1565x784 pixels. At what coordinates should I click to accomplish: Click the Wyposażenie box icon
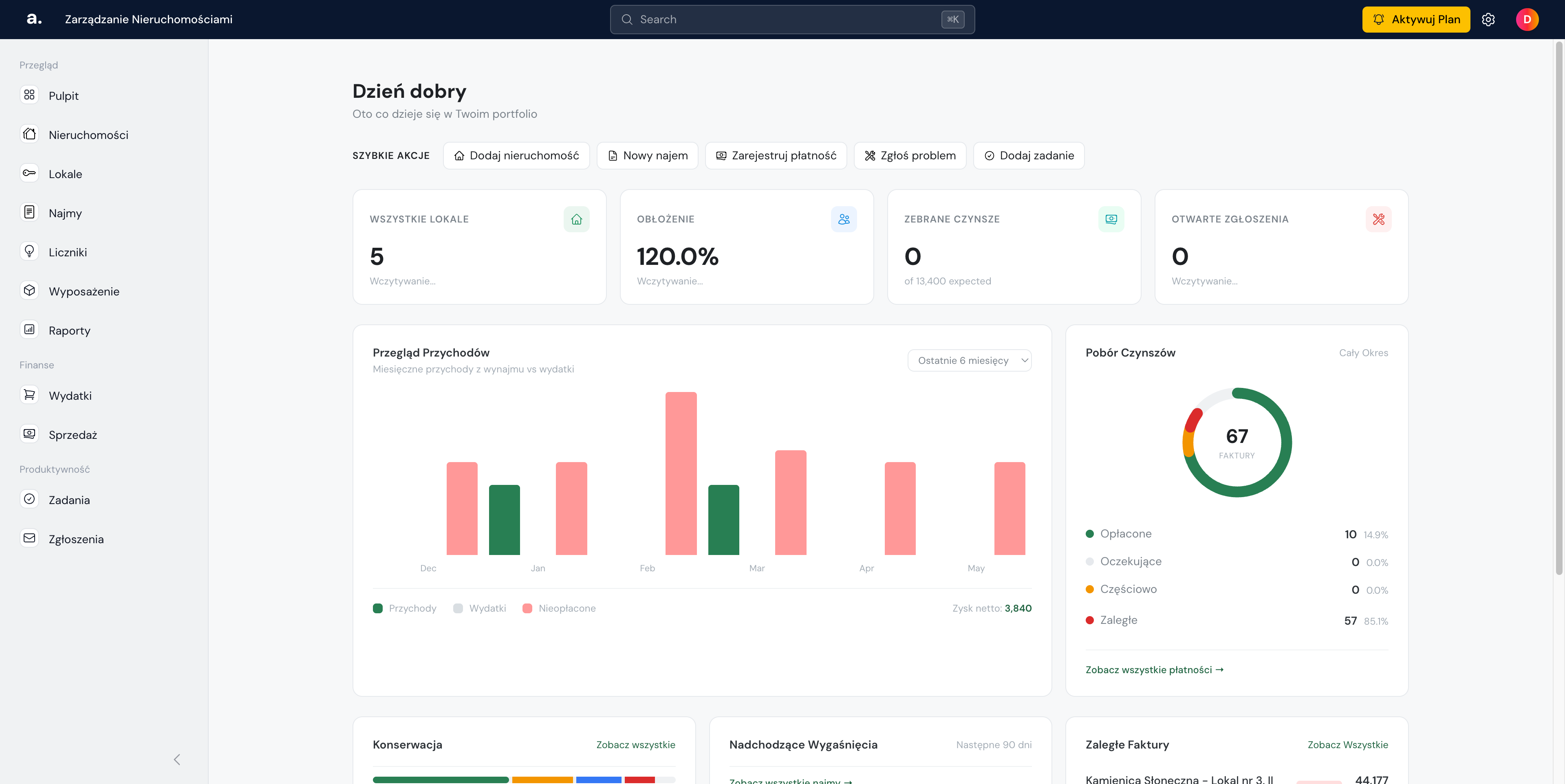coord(29,290)
